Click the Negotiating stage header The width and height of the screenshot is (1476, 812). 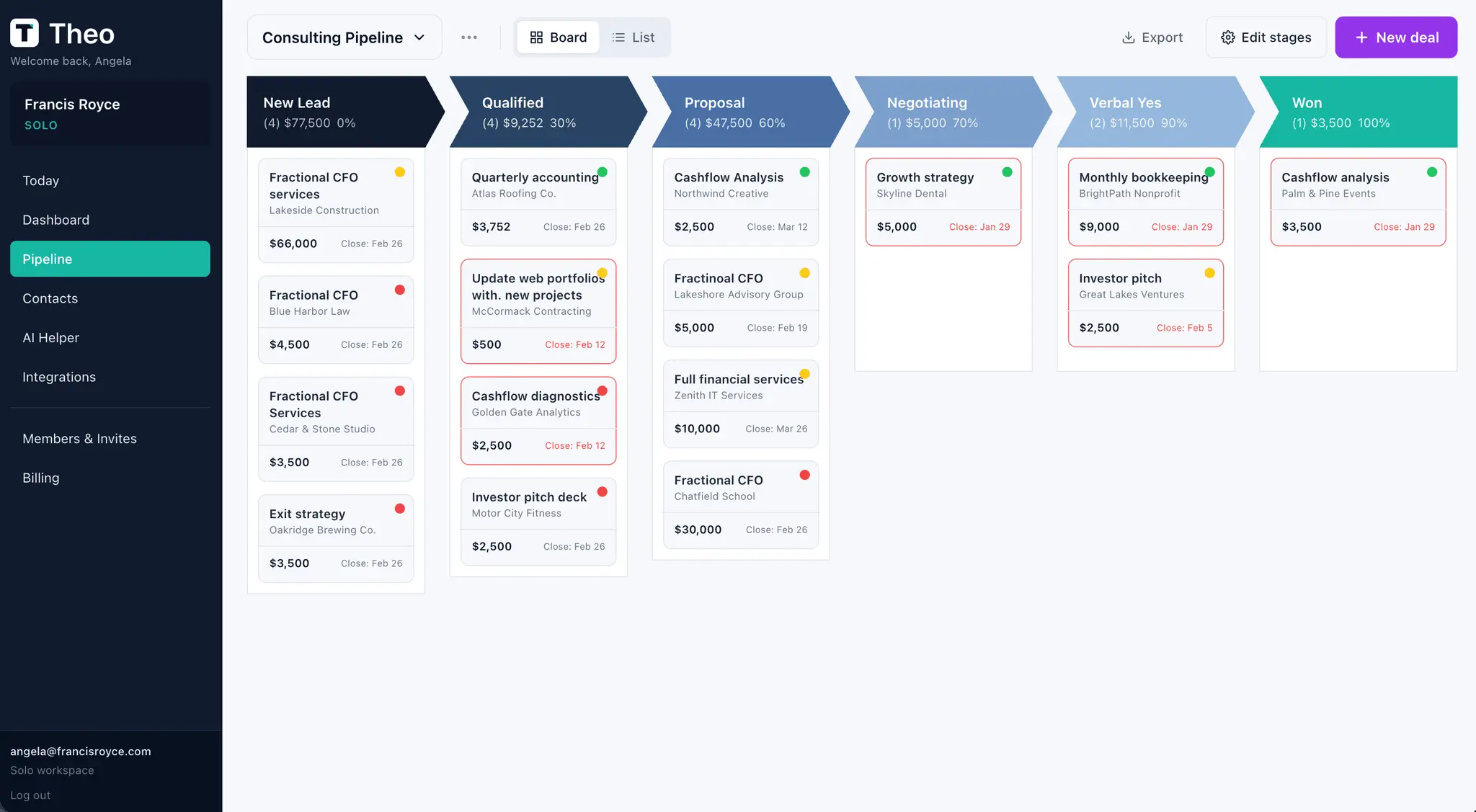click(953, 112)
